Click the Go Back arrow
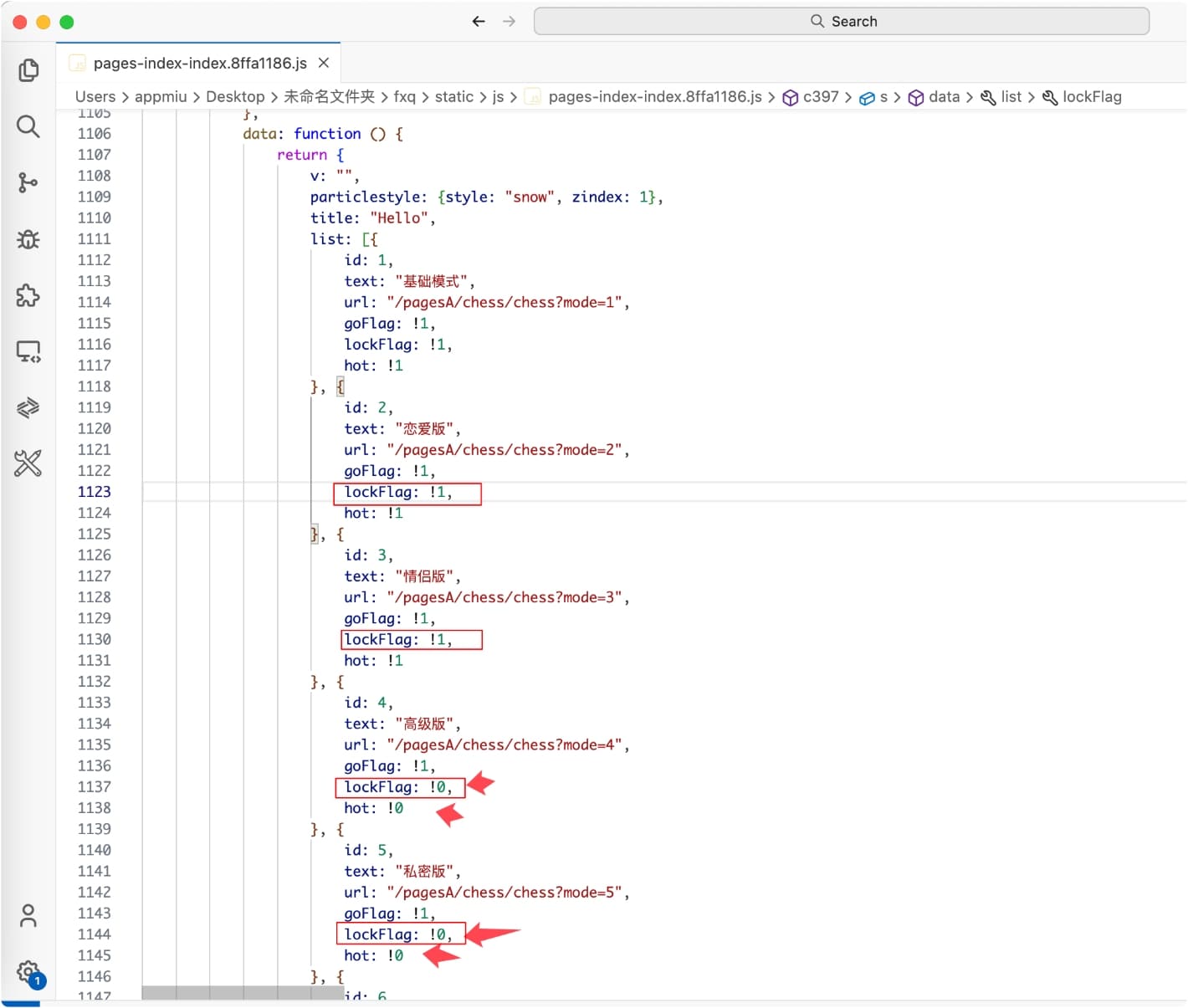Image resolution: width=1188 pixels, height=1008 pixels. [479, 22]
